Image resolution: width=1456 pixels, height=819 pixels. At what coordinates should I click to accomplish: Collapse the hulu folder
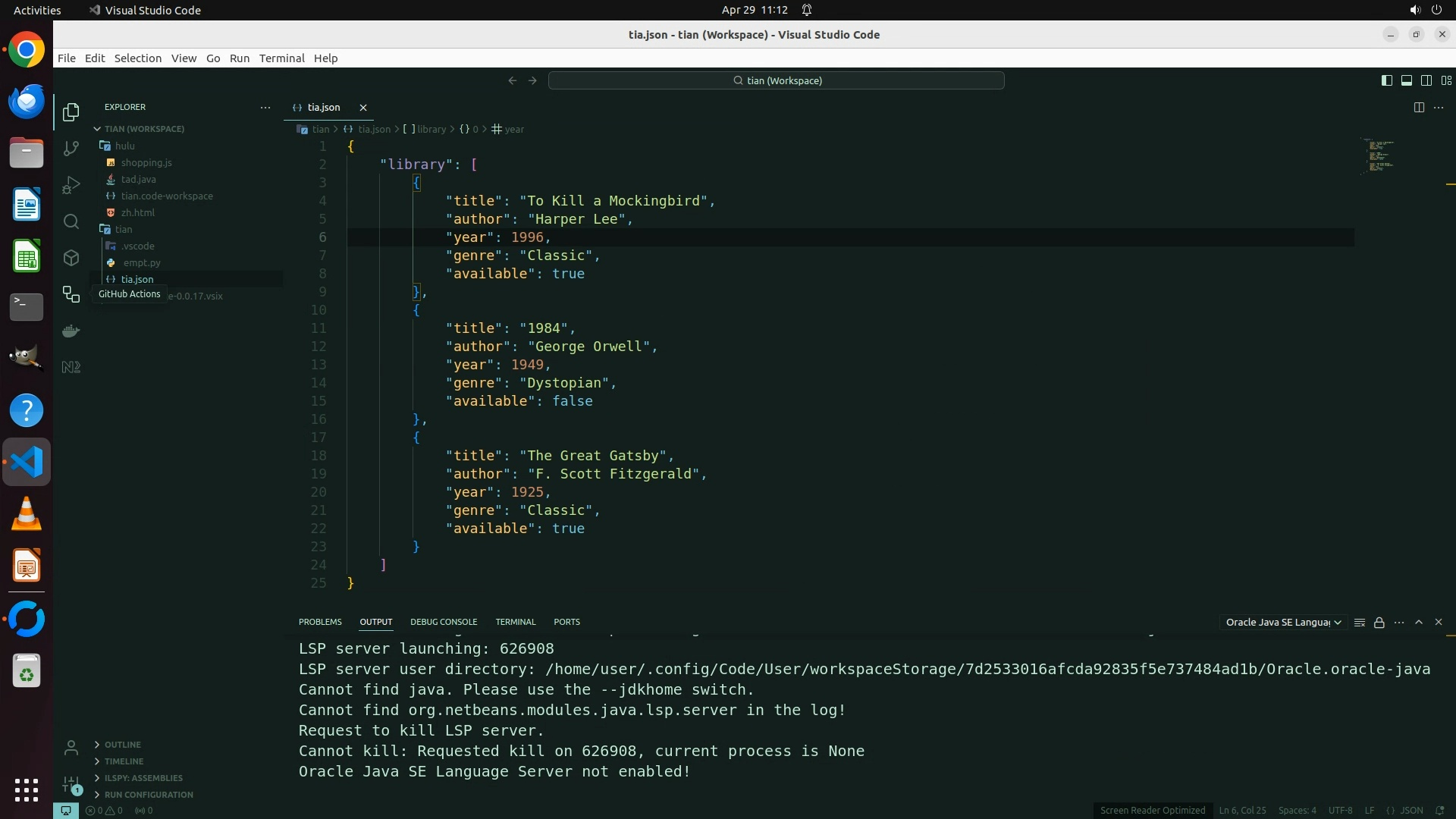pos(124,146)
